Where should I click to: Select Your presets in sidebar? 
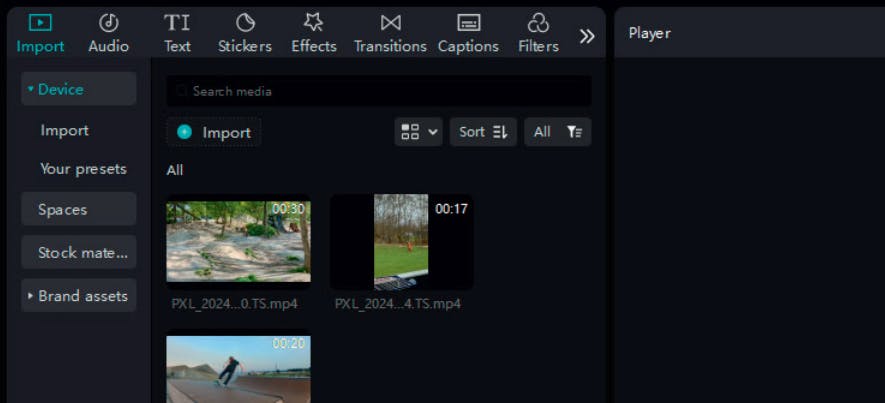point(83,169)
